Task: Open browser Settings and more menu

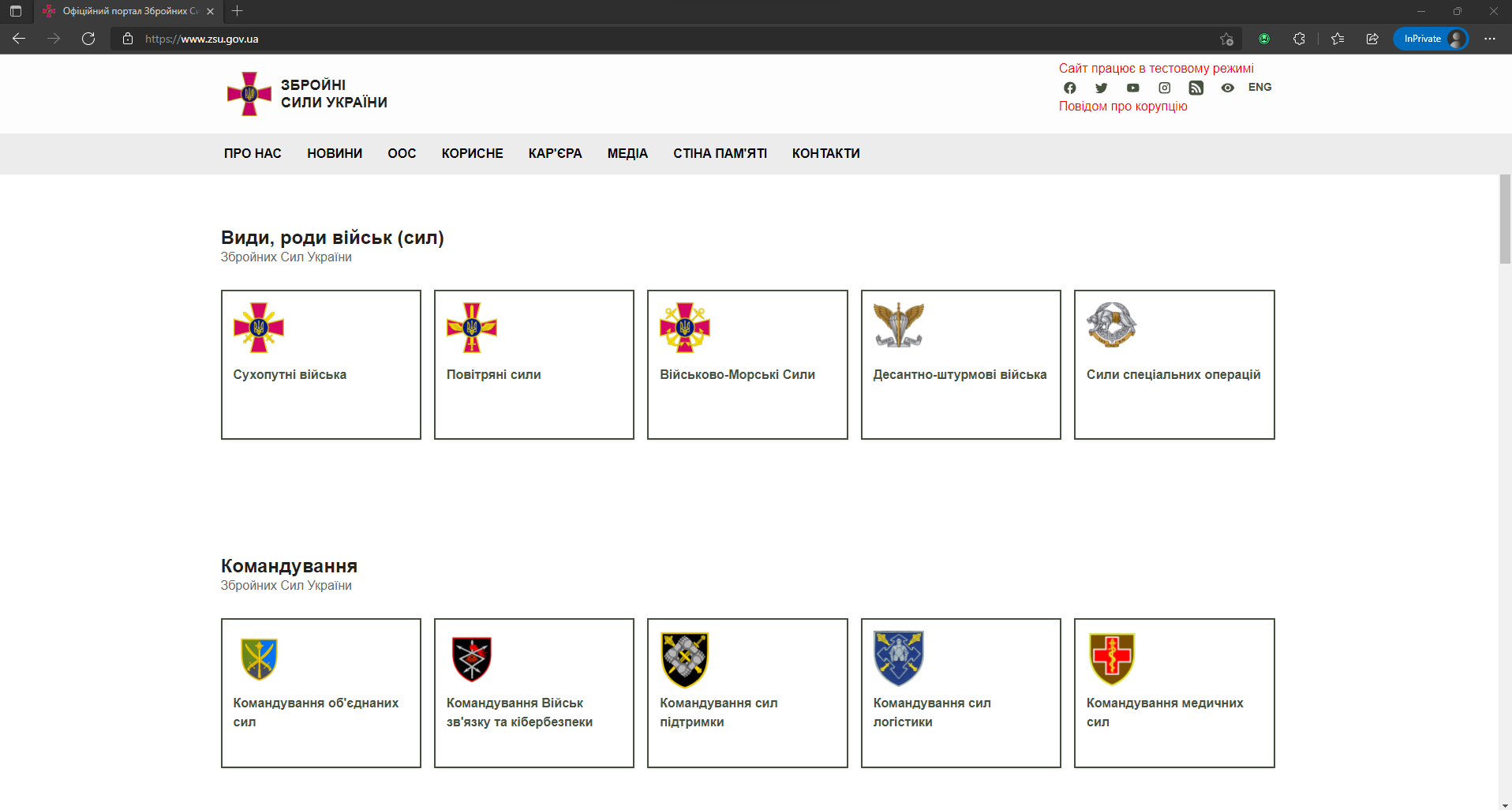Action: click(x=1490, y=39)
